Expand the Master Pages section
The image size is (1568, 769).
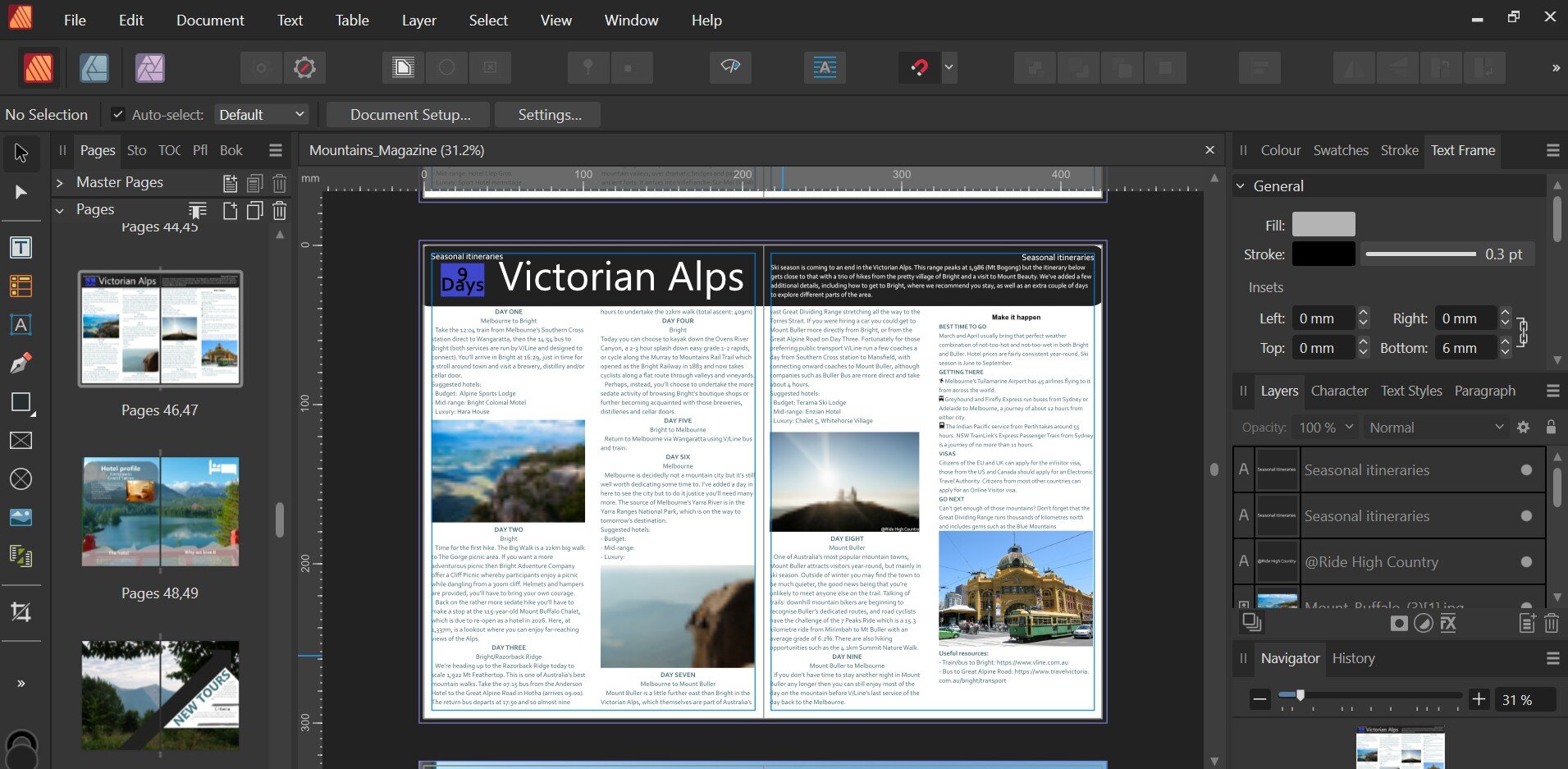click(59, 183)
